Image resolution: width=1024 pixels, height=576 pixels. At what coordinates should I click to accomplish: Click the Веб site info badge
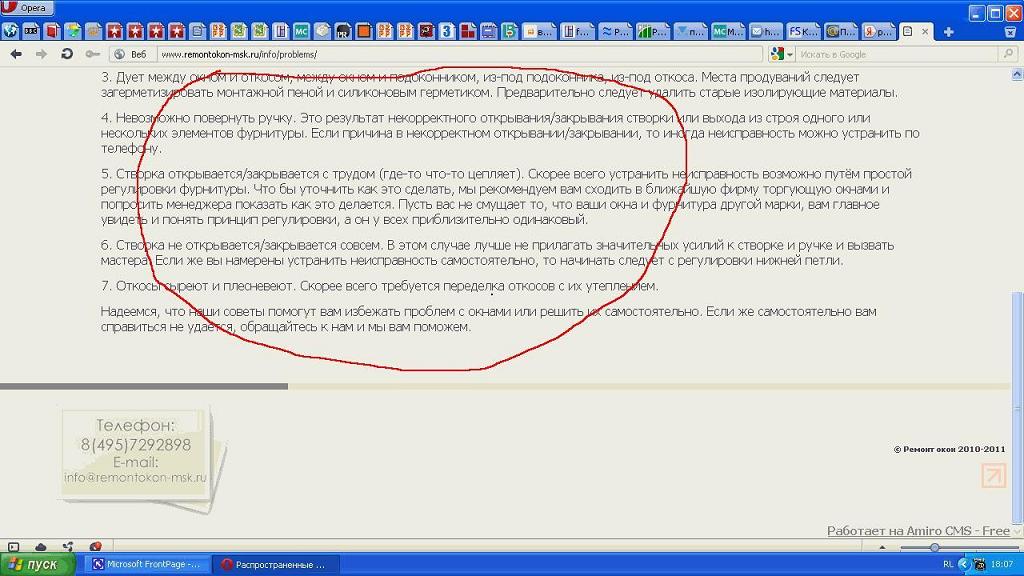coord(132,54)
